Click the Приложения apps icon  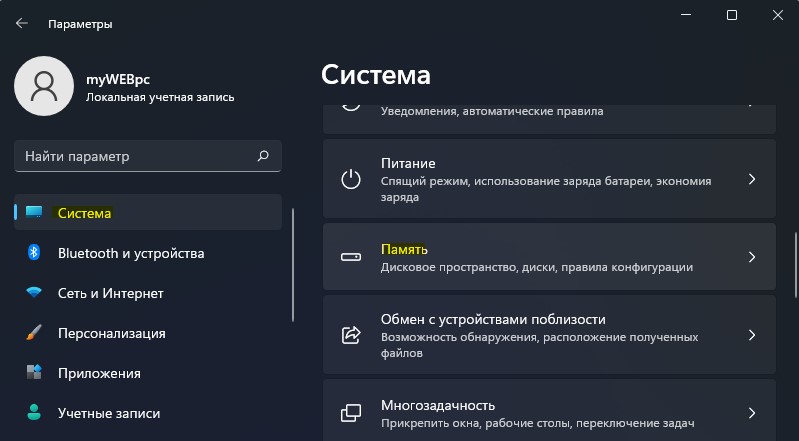coord(34,372)
